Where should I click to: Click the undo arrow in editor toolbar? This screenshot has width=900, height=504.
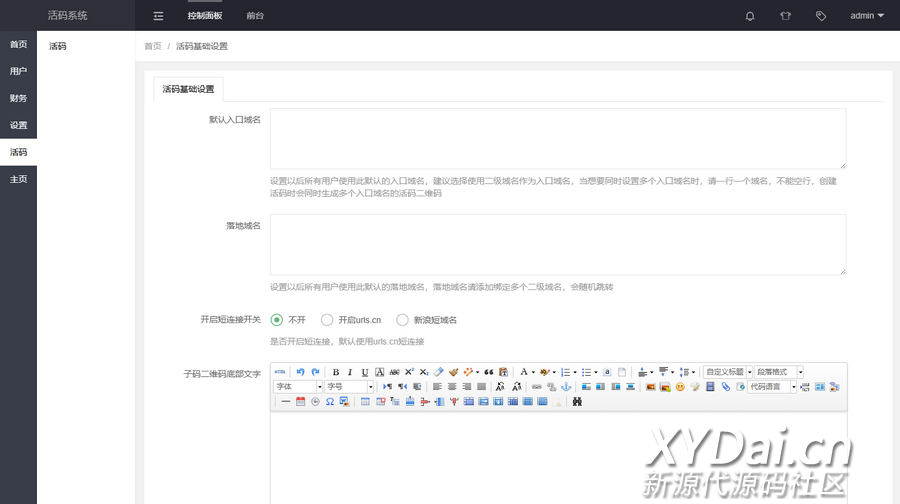point(300,372)
